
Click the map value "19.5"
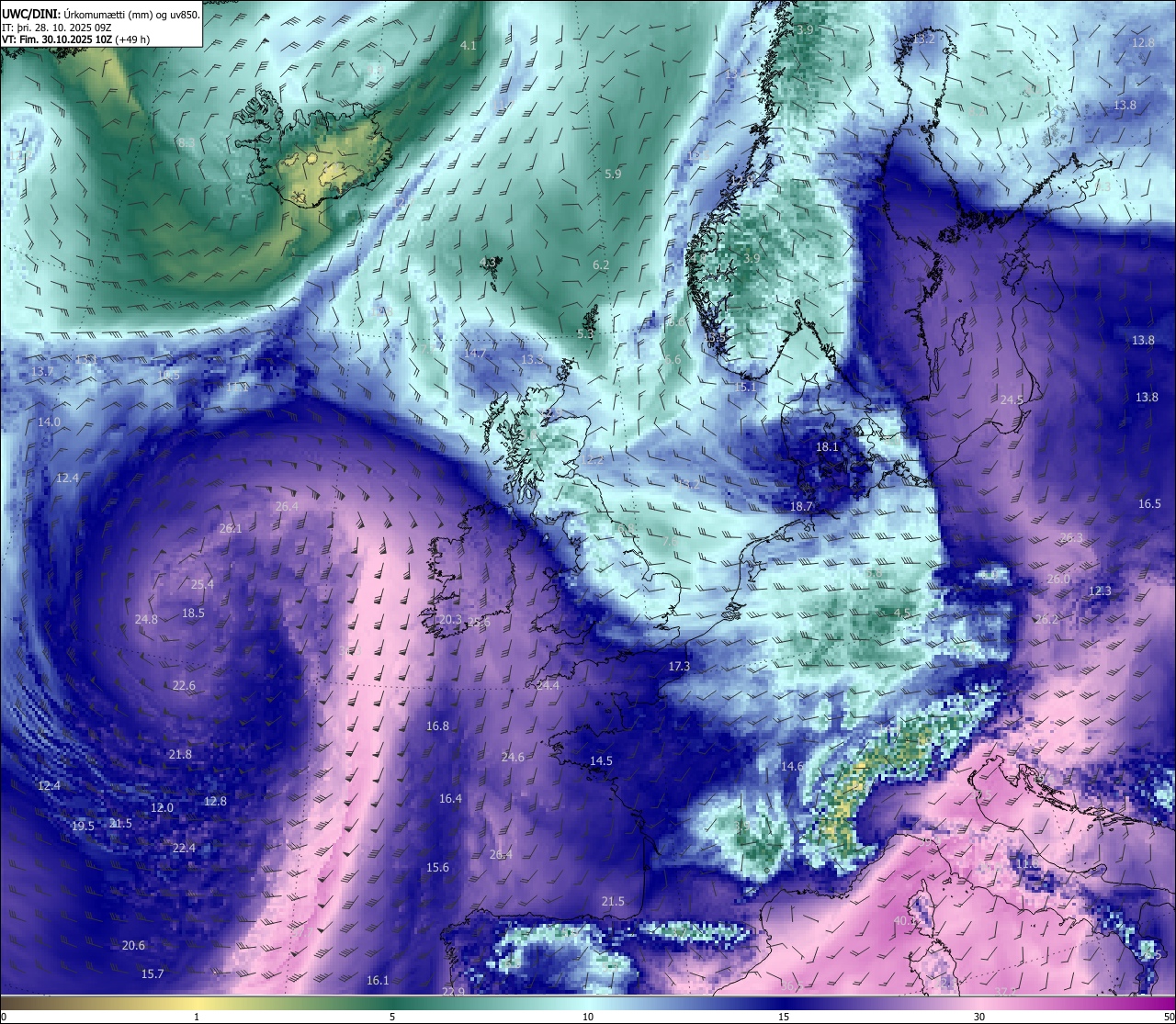click(83, 827)
